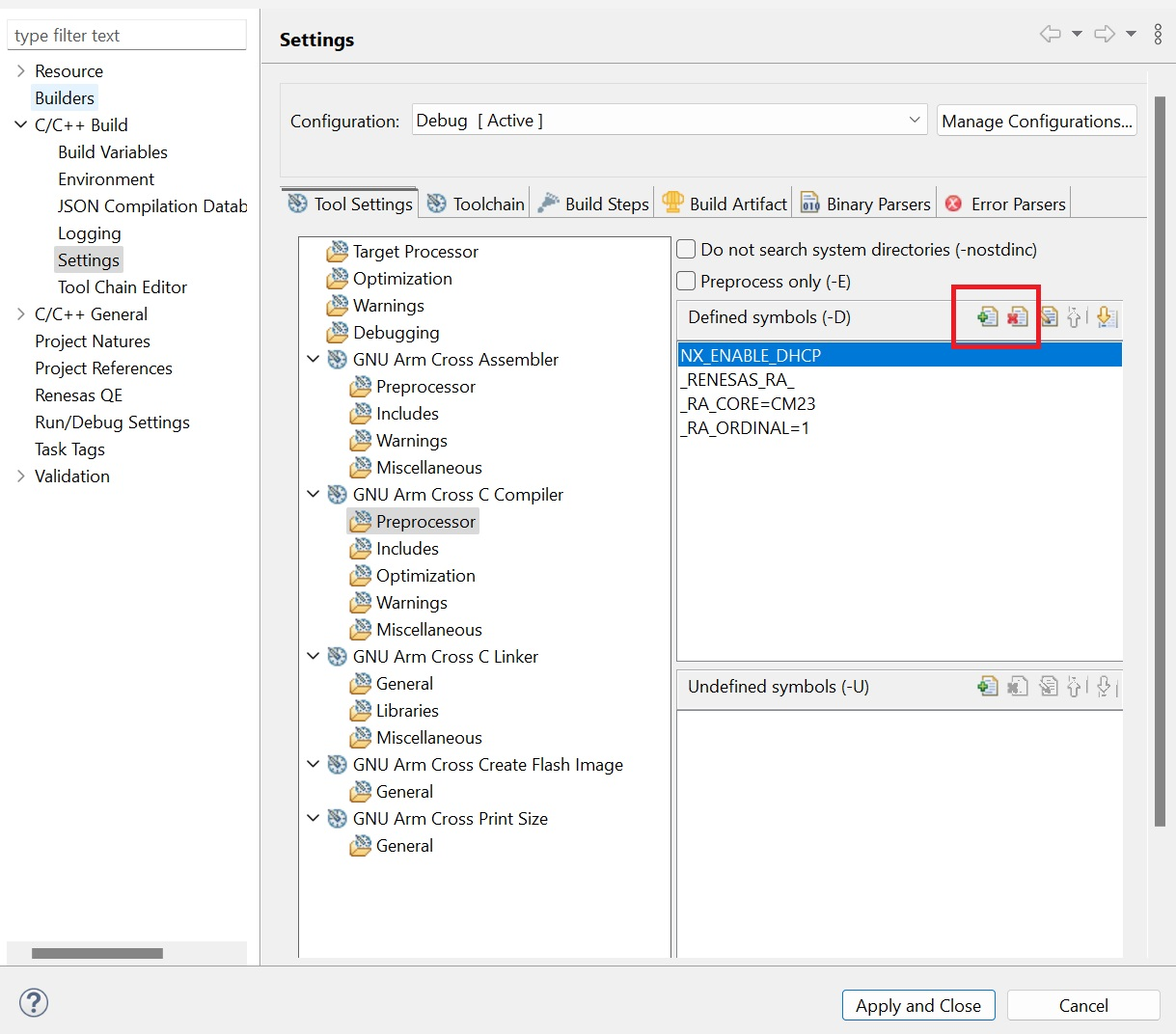Delete the selected defined symbol
The height and width of the screenshot is (1034, 1176).
1017,316
